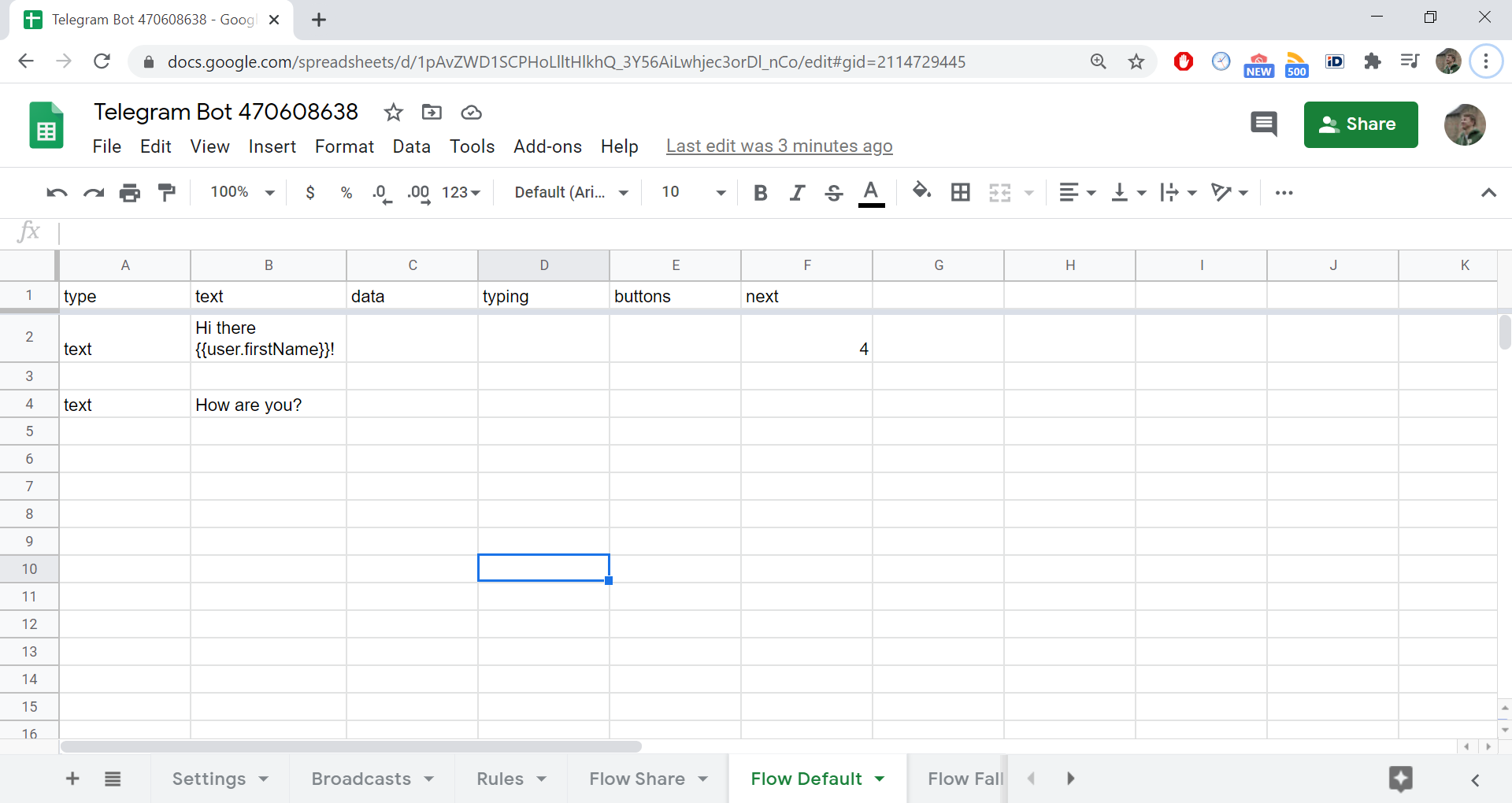Expand merge cells options arrow
The width and height of the screenshot is (1512, 803).
click(1028, 193)
